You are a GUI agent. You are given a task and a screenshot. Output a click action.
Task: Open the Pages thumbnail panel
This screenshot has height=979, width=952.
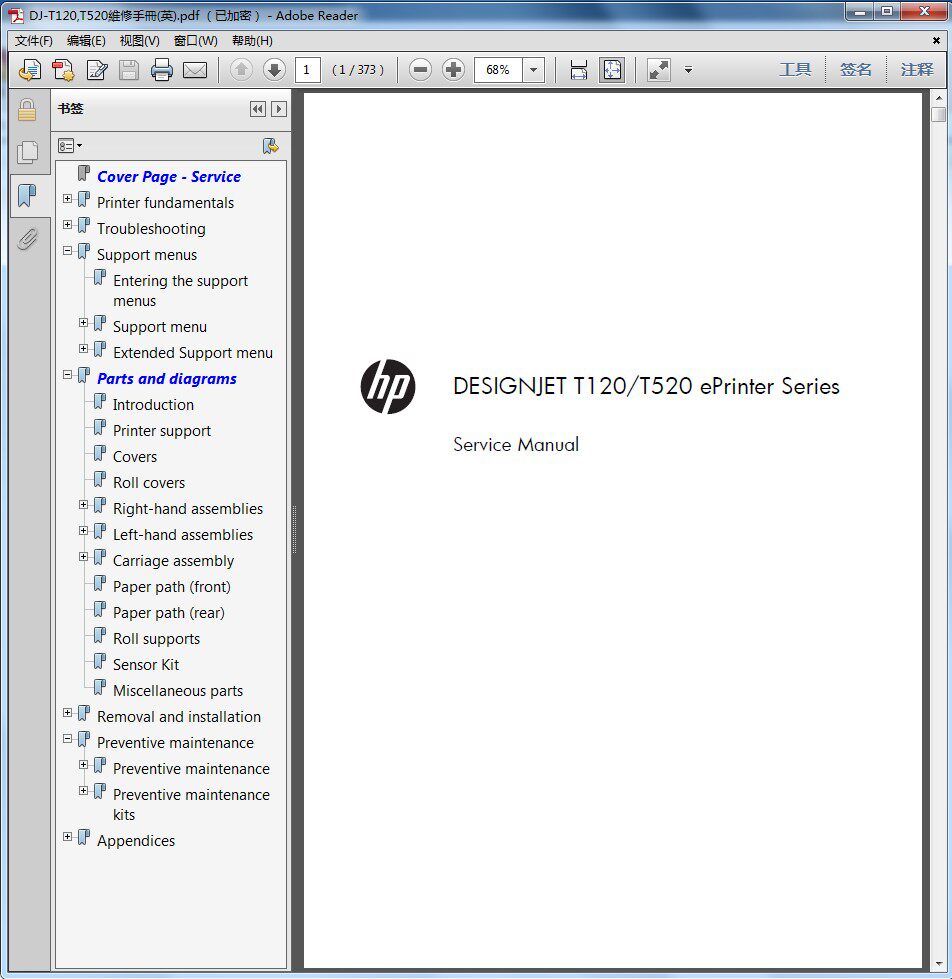point(27,152)
